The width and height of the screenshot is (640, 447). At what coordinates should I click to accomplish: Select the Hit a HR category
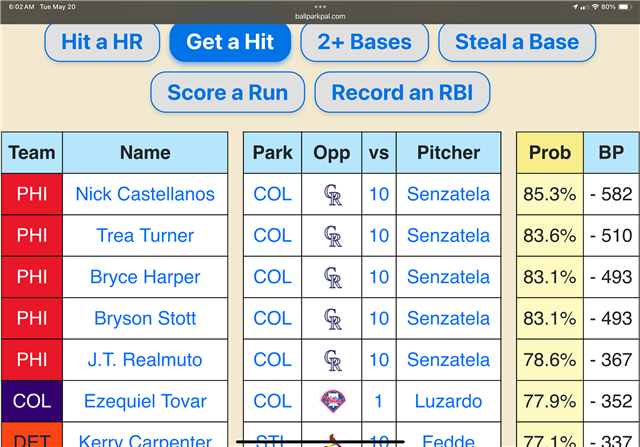click(x=102, y=42)
